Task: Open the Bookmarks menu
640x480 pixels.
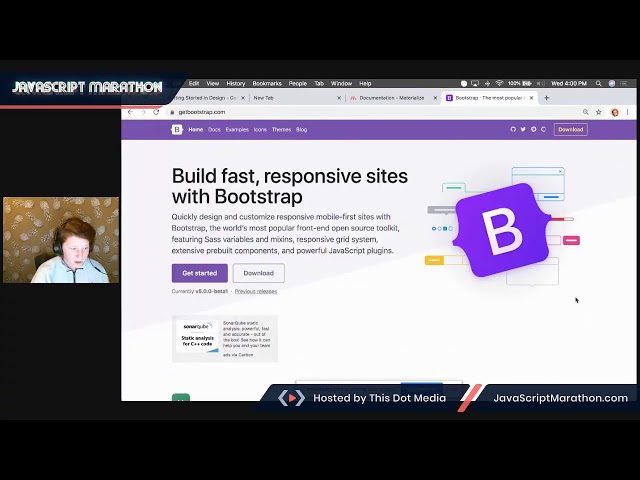Action: coord(267,83)
